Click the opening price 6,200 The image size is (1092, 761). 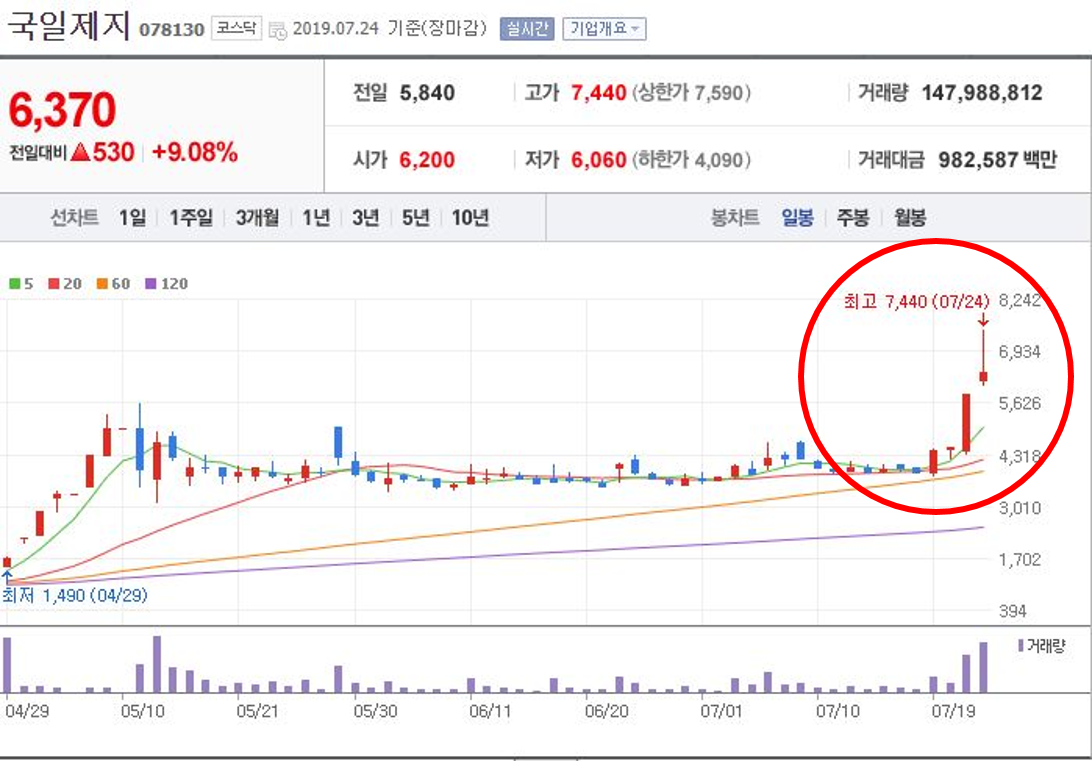pos(427,160)
